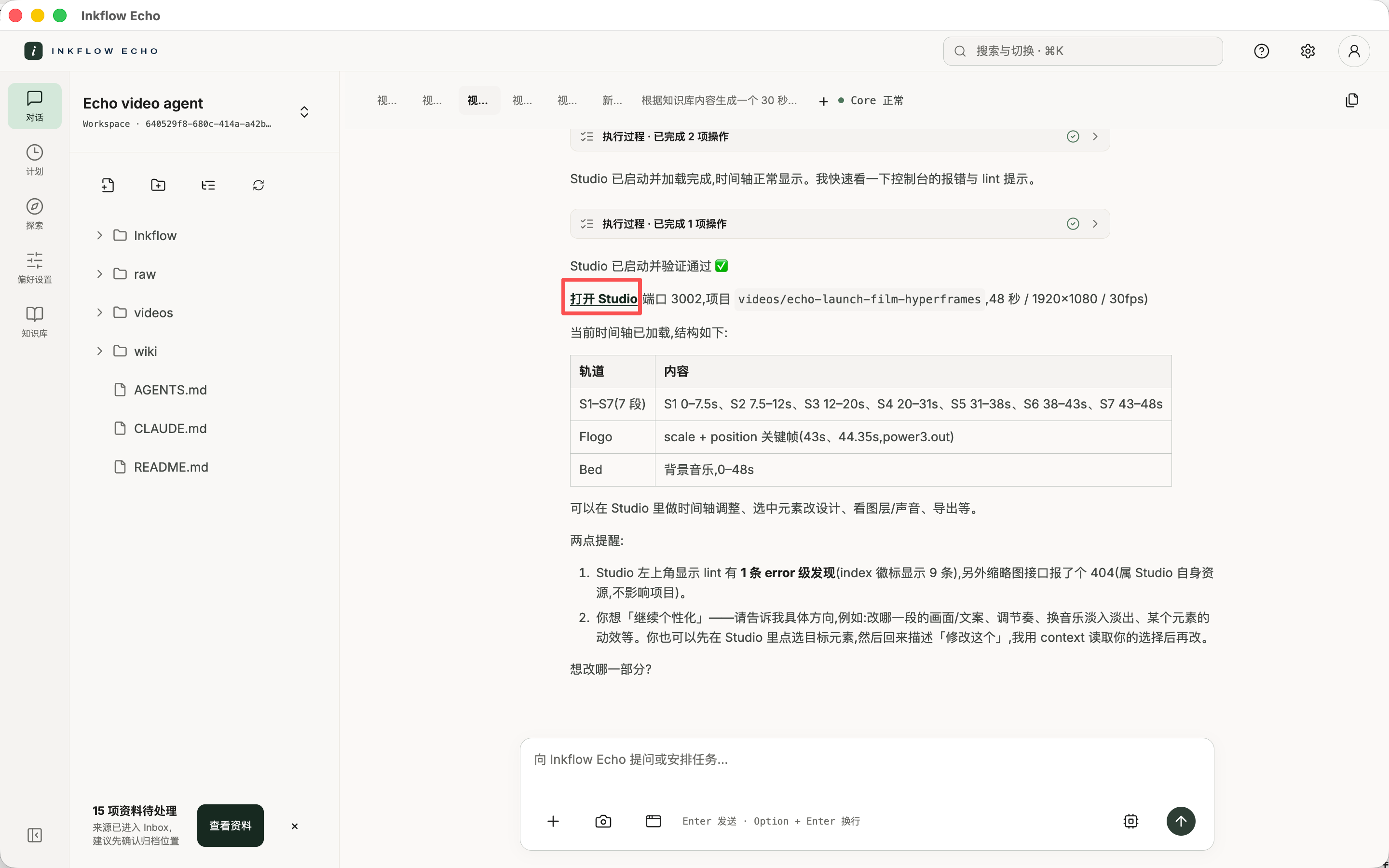The height and width of the screenshot is (868, 1389).
Task: Click the Flogo table cell
Action: 613,437
